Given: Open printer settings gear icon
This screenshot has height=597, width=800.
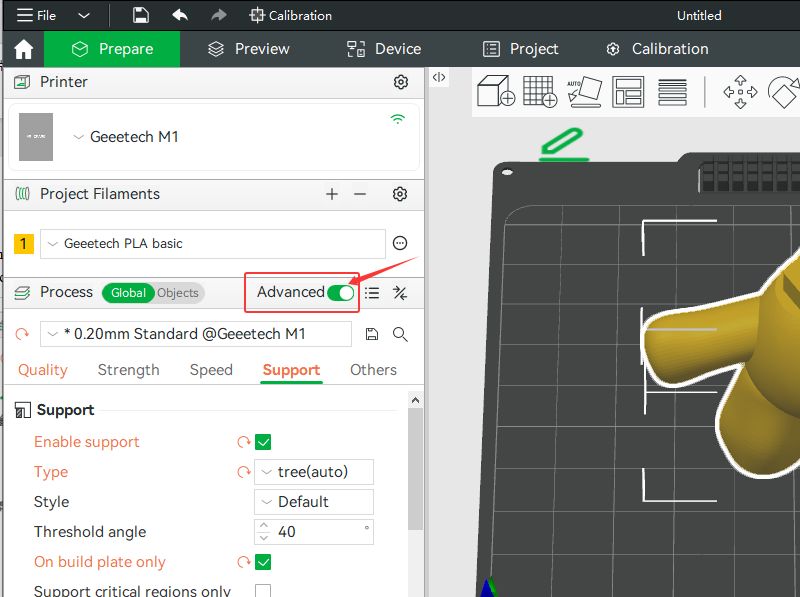Looking at the screenshot, I should click(x=401, y=82).
